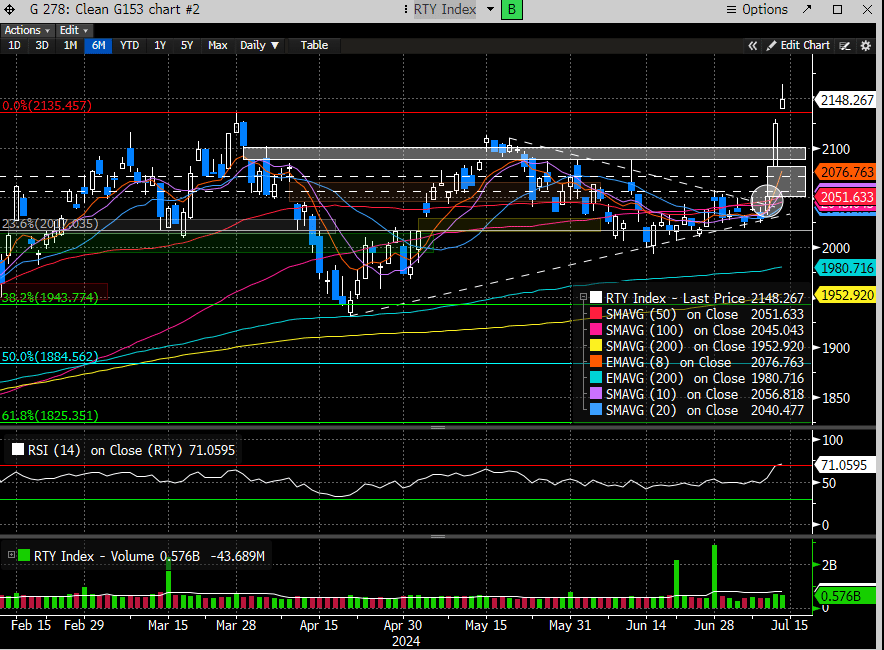Switch to the Table view
The height and width of the screenshot is (650, 884).
[314, 45]
